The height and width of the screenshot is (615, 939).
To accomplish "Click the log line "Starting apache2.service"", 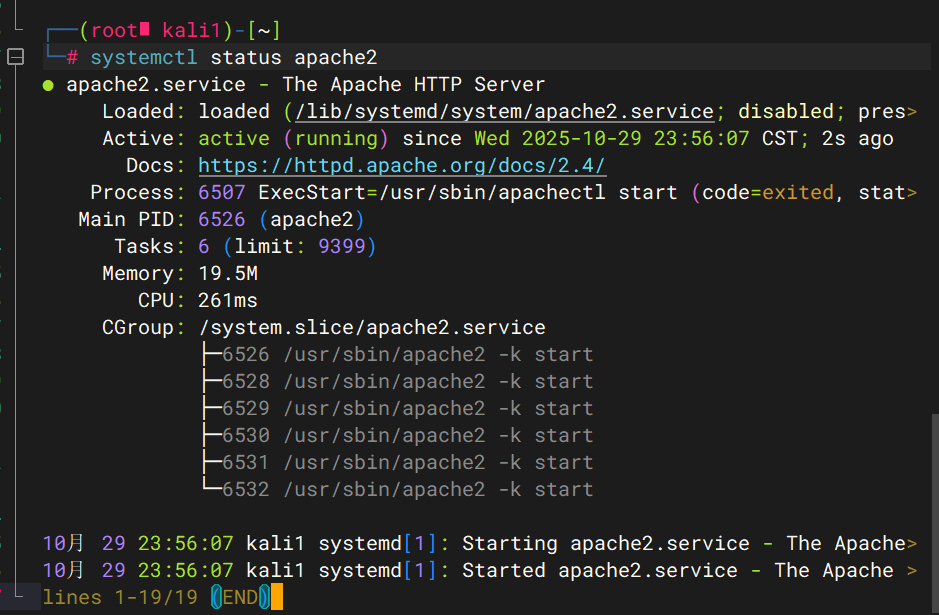I will pos(480,543).
